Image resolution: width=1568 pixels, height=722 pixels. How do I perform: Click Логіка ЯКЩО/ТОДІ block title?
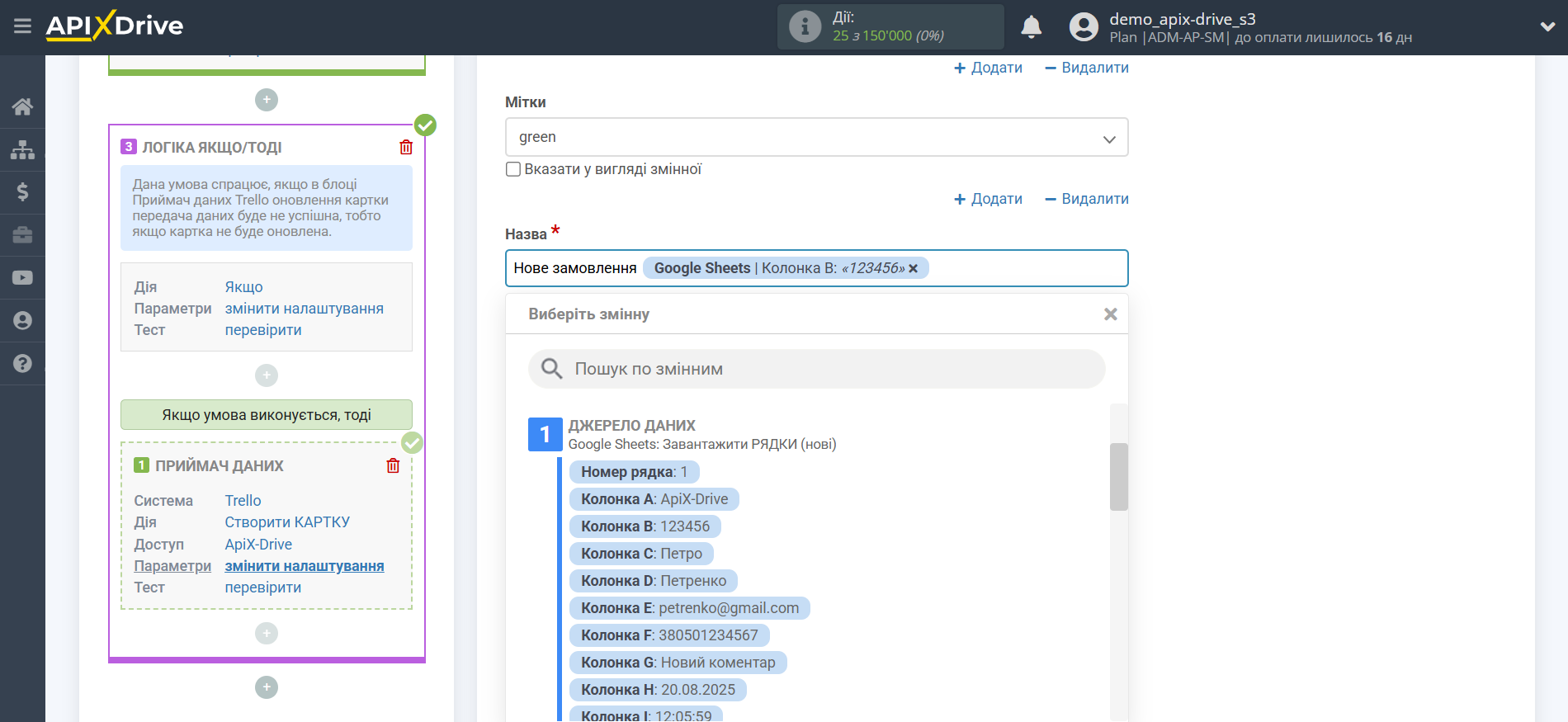tap(212, 148)
